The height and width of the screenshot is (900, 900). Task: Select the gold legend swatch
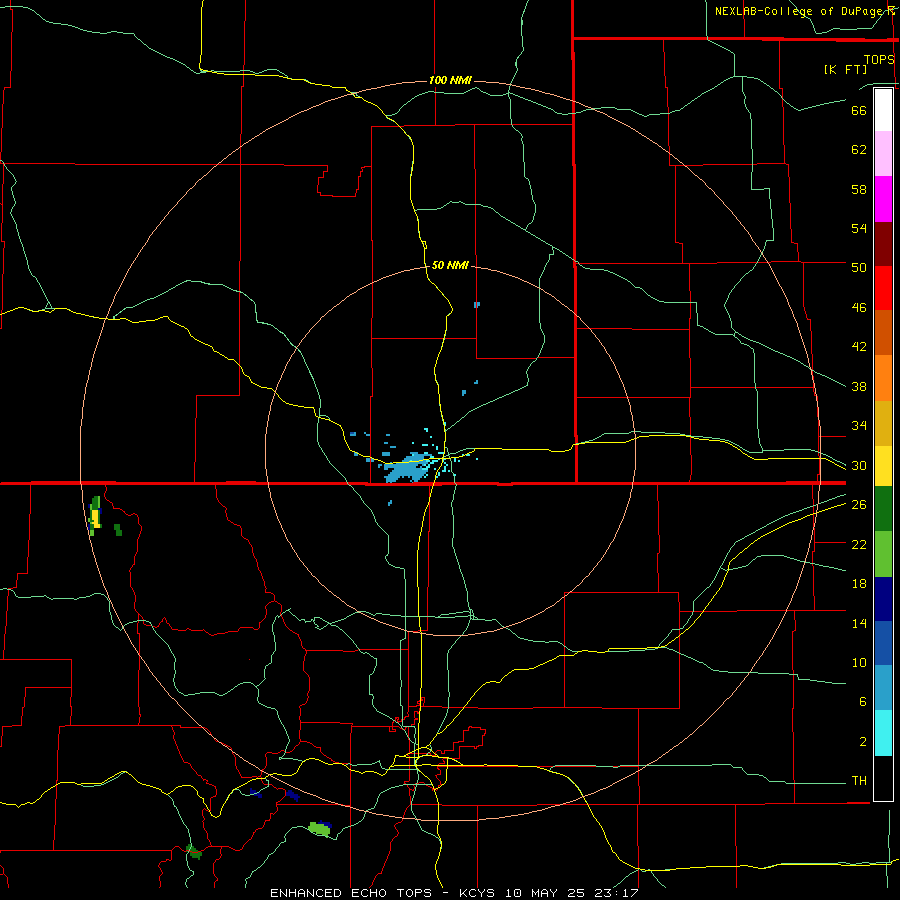pyautogui.click(x=883, y=423)
